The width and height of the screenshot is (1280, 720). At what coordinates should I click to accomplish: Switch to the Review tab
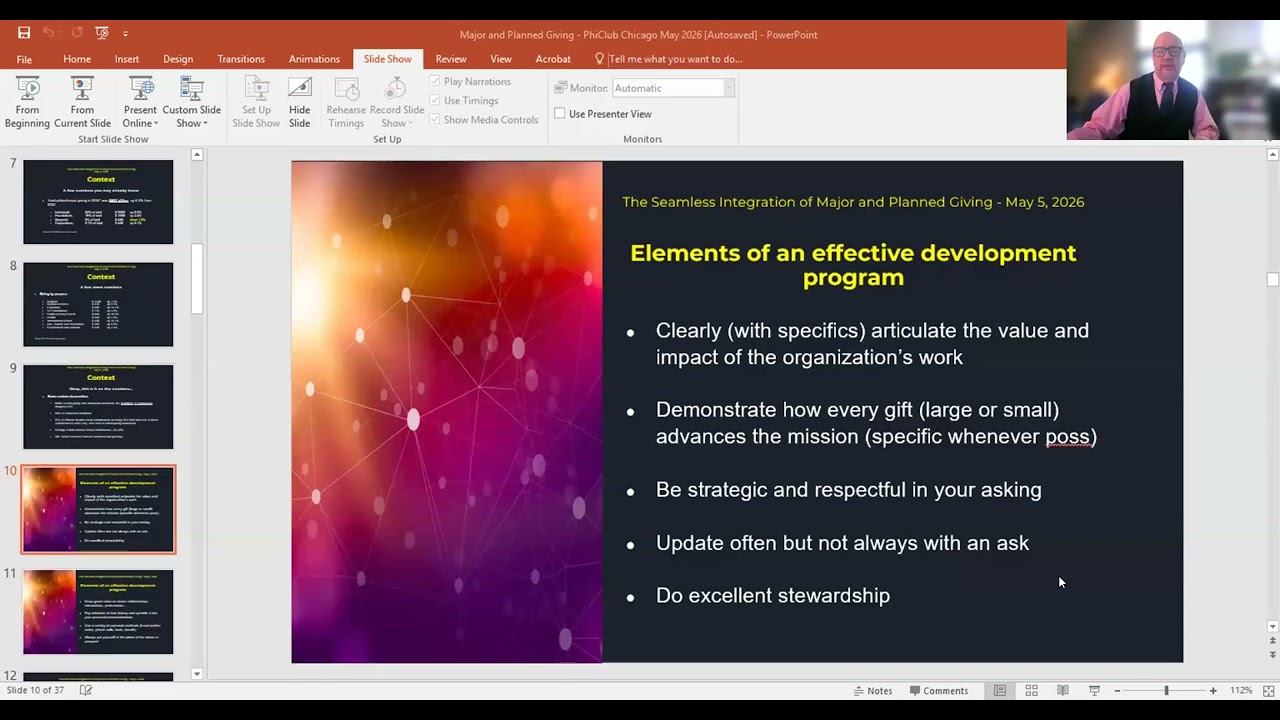(451, 59)
